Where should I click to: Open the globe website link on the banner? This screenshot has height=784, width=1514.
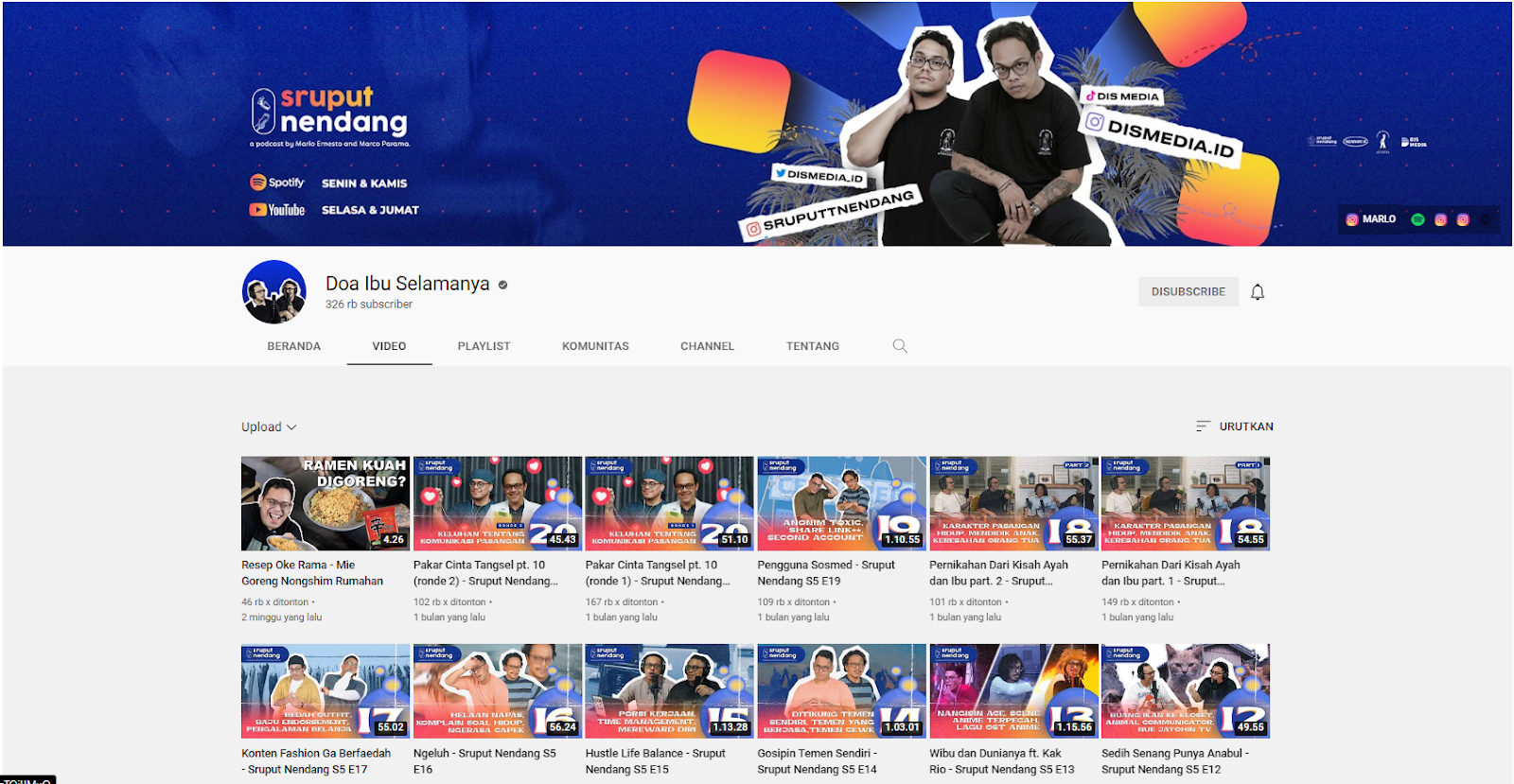[x=1485, y=219]
